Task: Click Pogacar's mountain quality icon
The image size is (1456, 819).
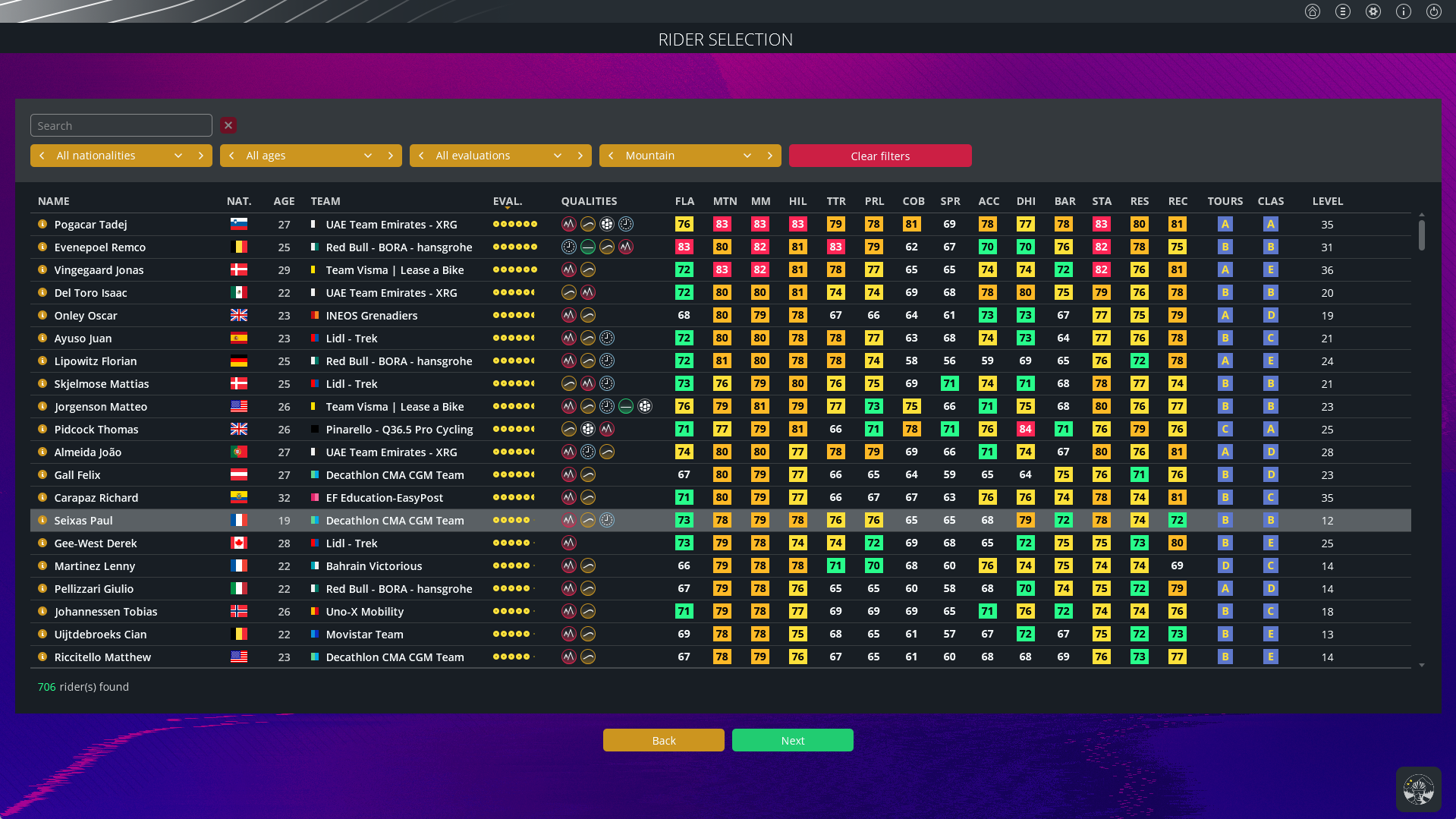Action: [569, 224]
